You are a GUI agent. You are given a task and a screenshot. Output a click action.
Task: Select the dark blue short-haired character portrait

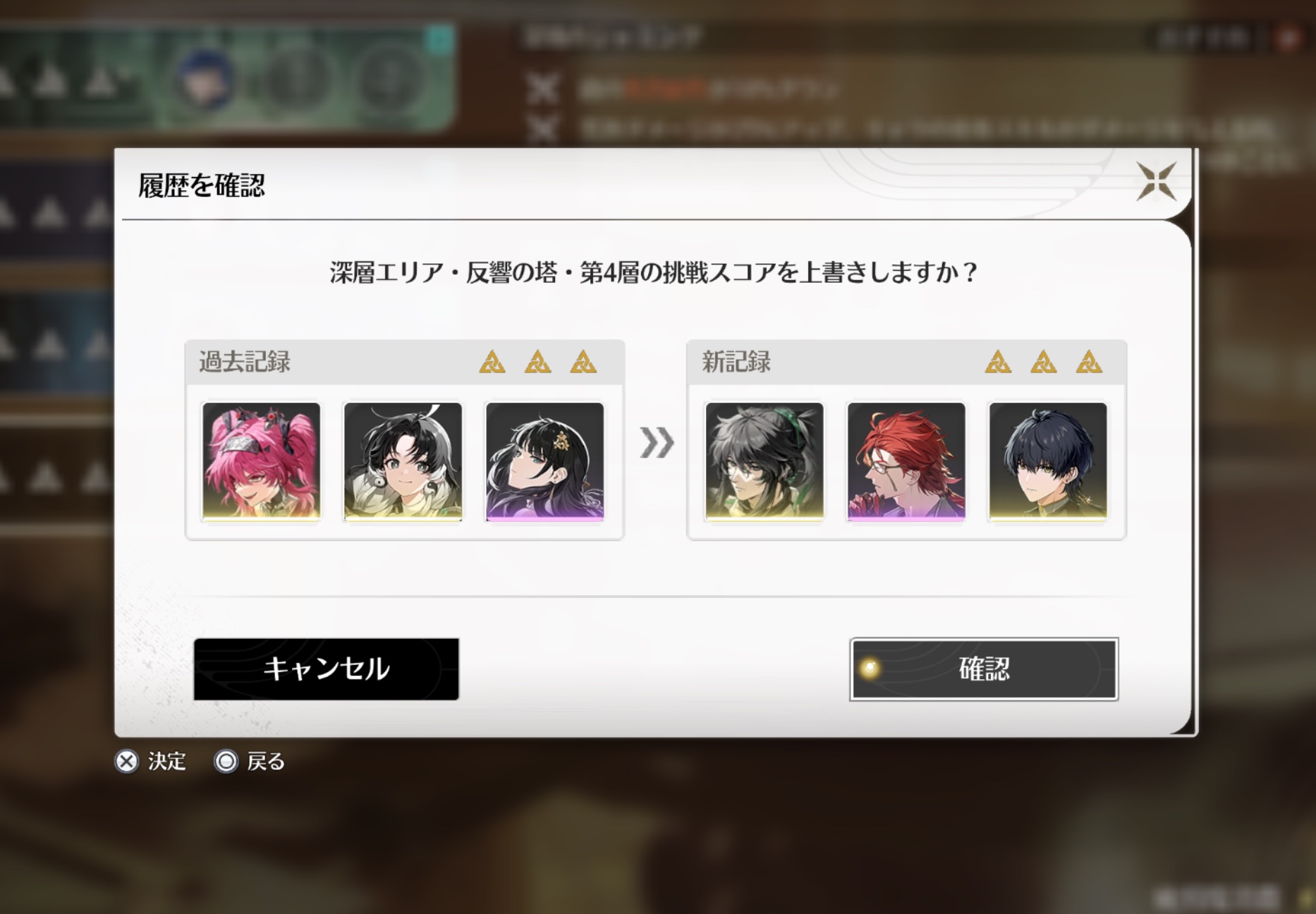click(x=1048, y=462)
